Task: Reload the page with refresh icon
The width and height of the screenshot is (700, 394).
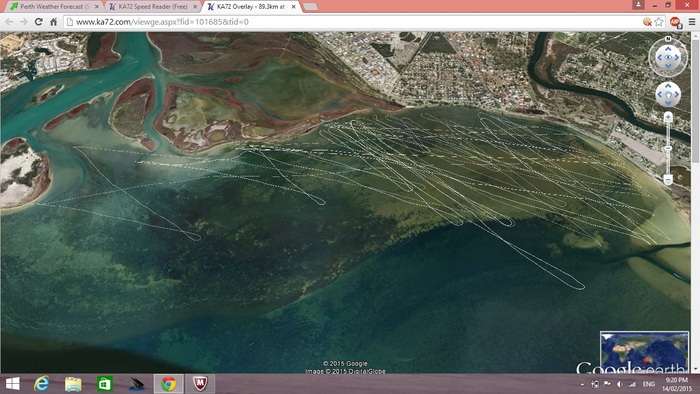Action: pos(39,21)
